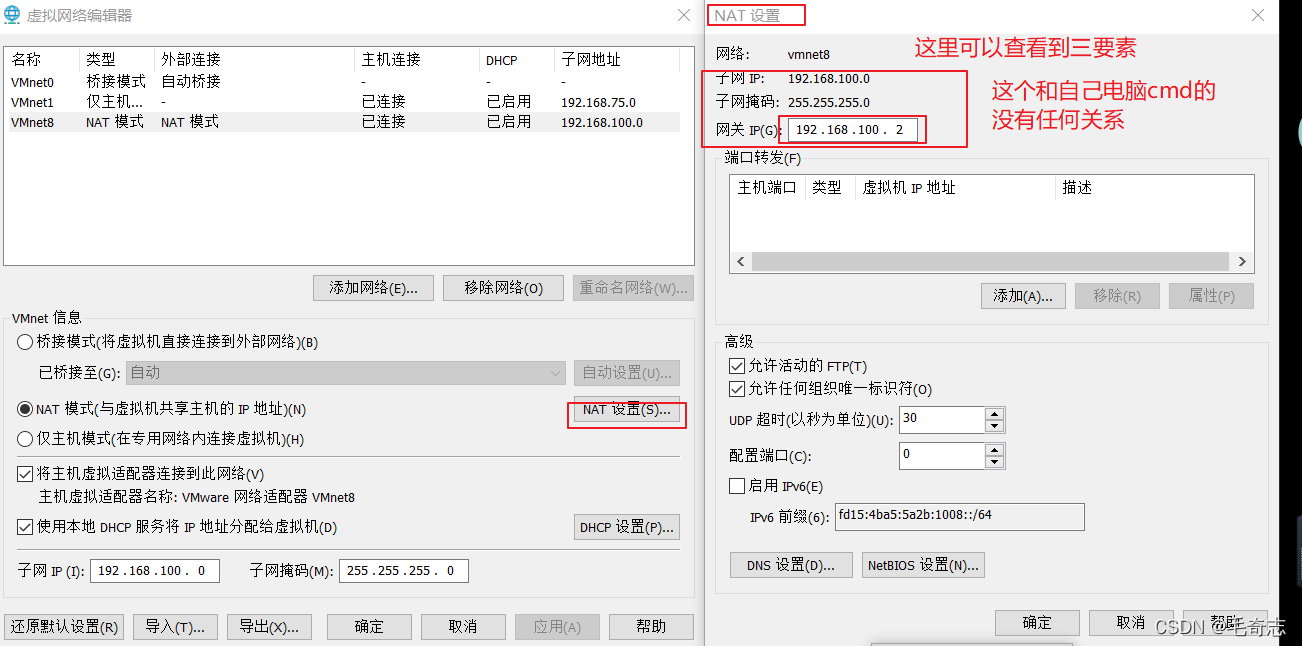Open the NAT 设置(S)... button

point(627,410)
